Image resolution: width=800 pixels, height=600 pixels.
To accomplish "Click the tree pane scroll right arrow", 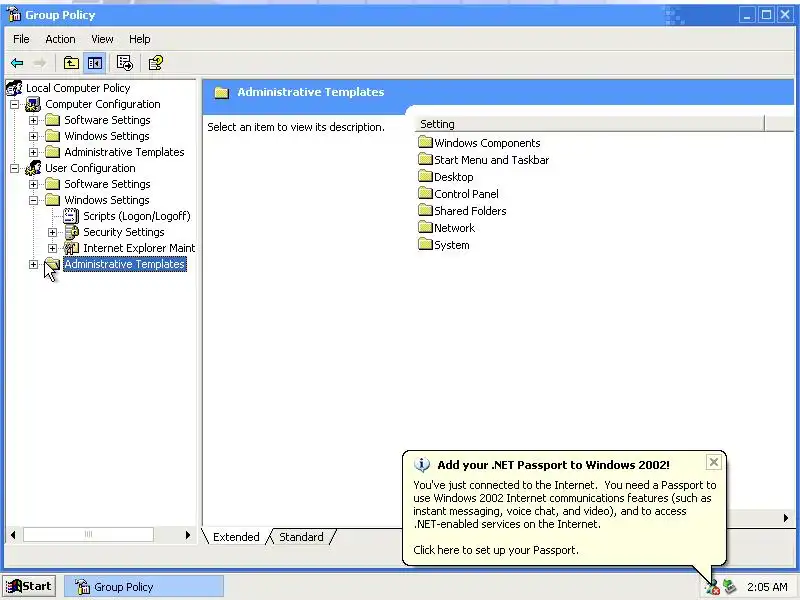I will pos(187,534).
